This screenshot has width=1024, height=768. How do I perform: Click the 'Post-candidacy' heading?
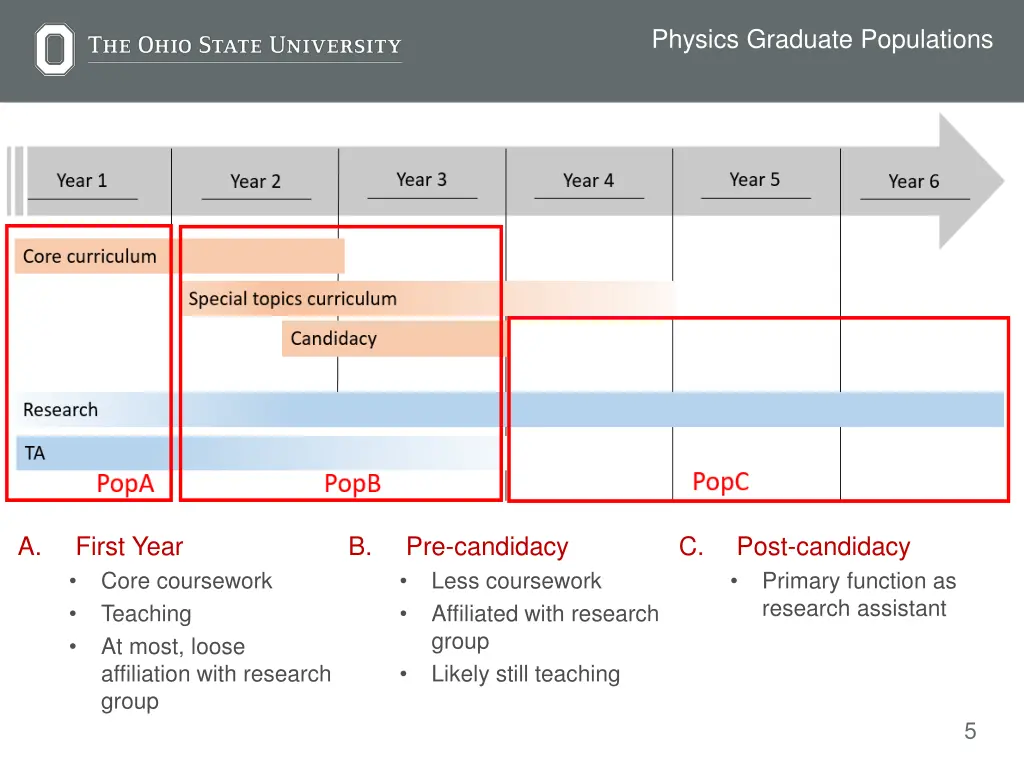[x=824, y=547]
